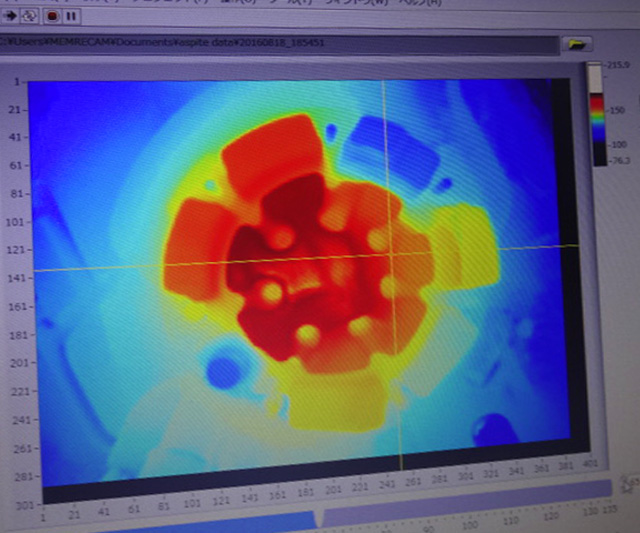Open the yellow folder browse button
The width and height of the screenshot is (640, 533).
[x=577, y=44]
